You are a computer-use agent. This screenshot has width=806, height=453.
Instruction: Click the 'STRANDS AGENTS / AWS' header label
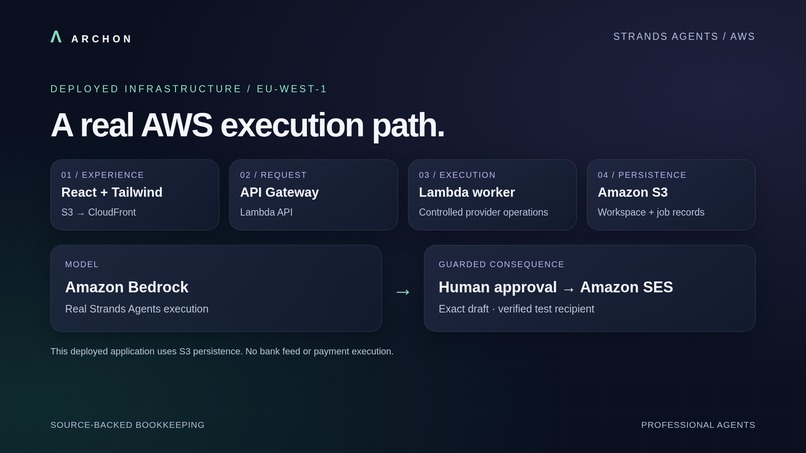pos(684,37)
